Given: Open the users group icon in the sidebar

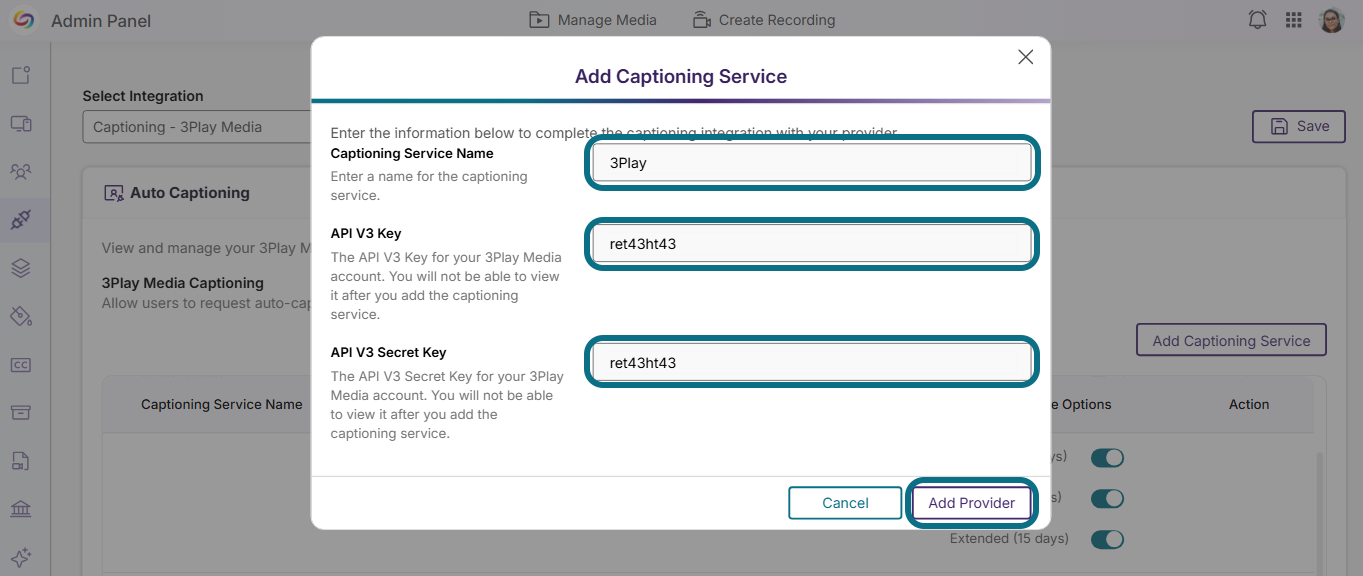Looking at the screenshot, I should click(x=21, y=172).
